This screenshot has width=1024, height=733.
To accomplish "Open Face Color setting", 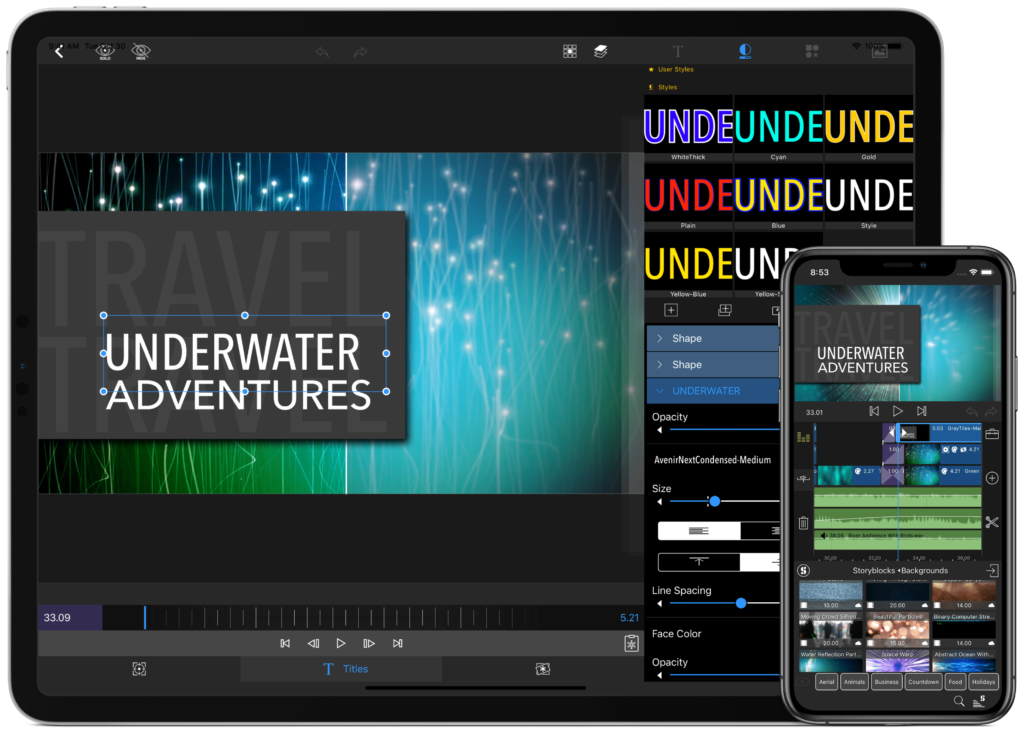I will tap(677, 634).
